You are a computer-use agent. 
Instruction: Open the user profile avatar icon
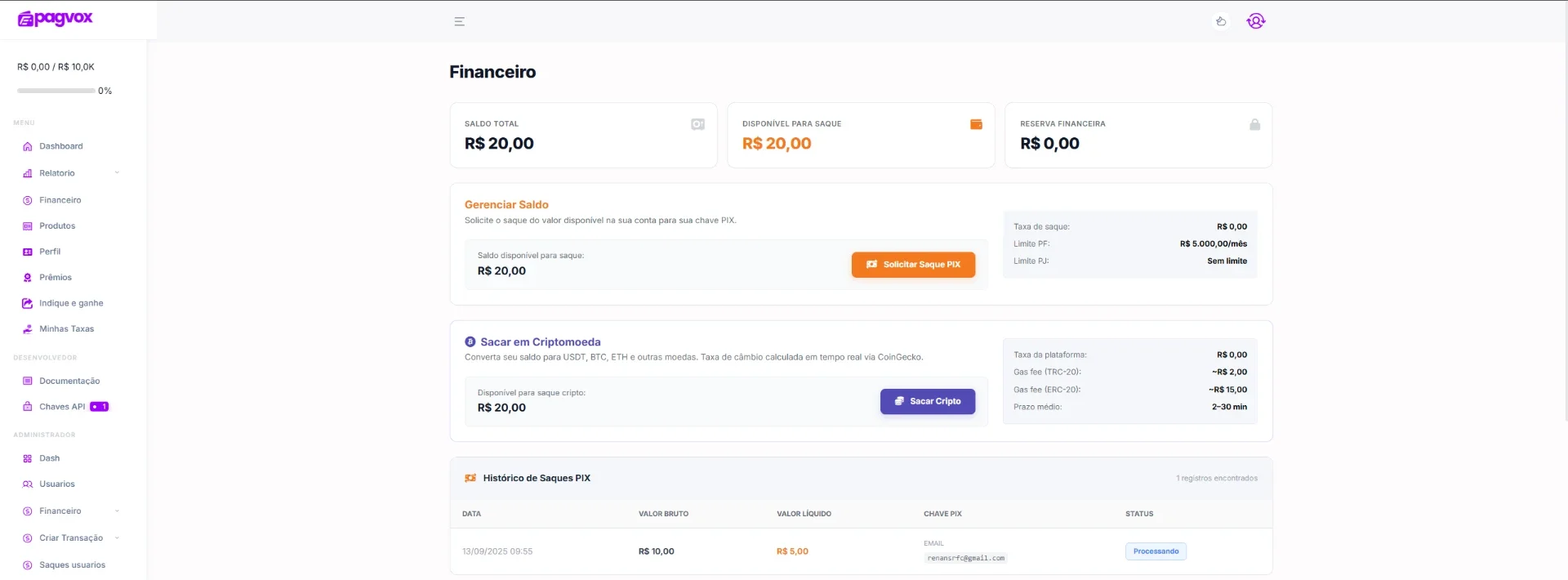[1256, 21]
